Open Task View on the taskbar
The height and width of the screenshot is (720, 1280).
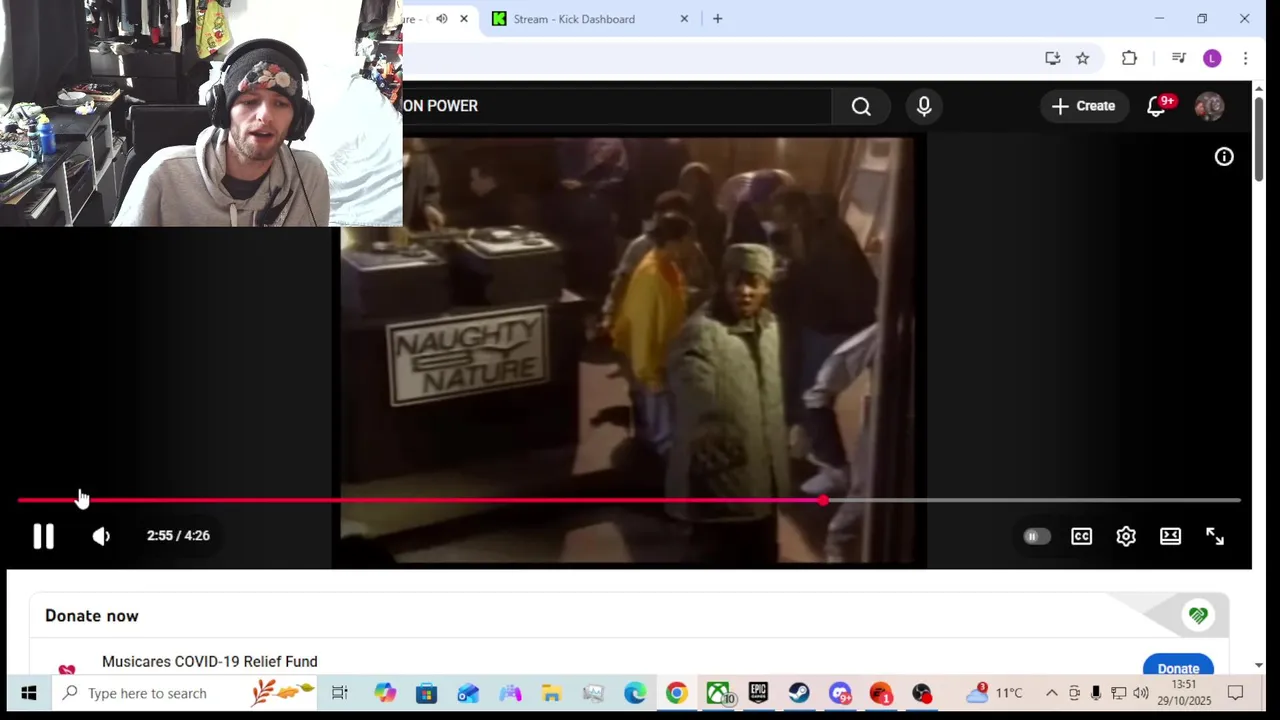[x=340, y=693]
